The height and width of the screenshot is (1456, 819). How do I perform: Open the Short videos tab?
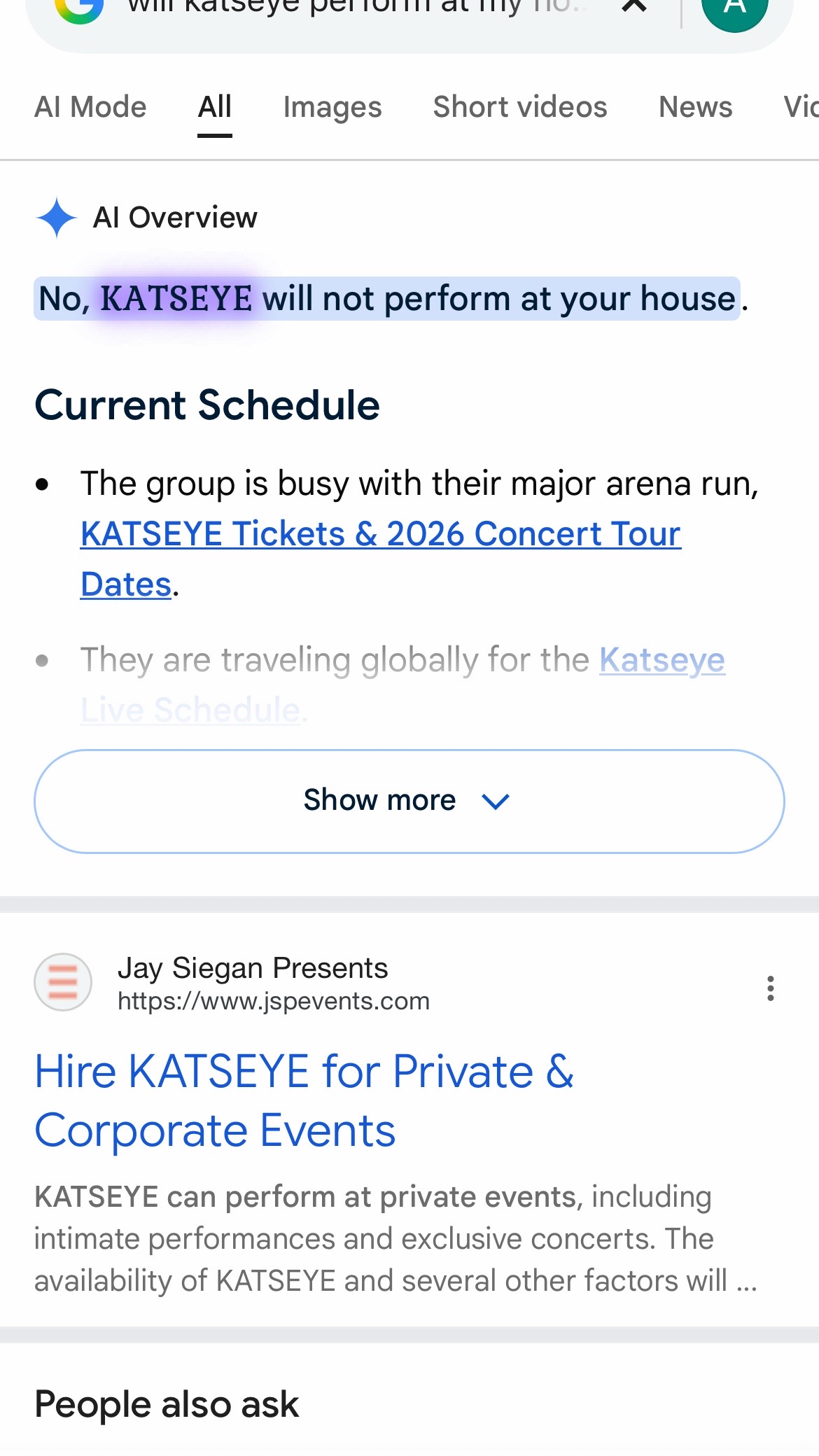[x=520, y=107]
